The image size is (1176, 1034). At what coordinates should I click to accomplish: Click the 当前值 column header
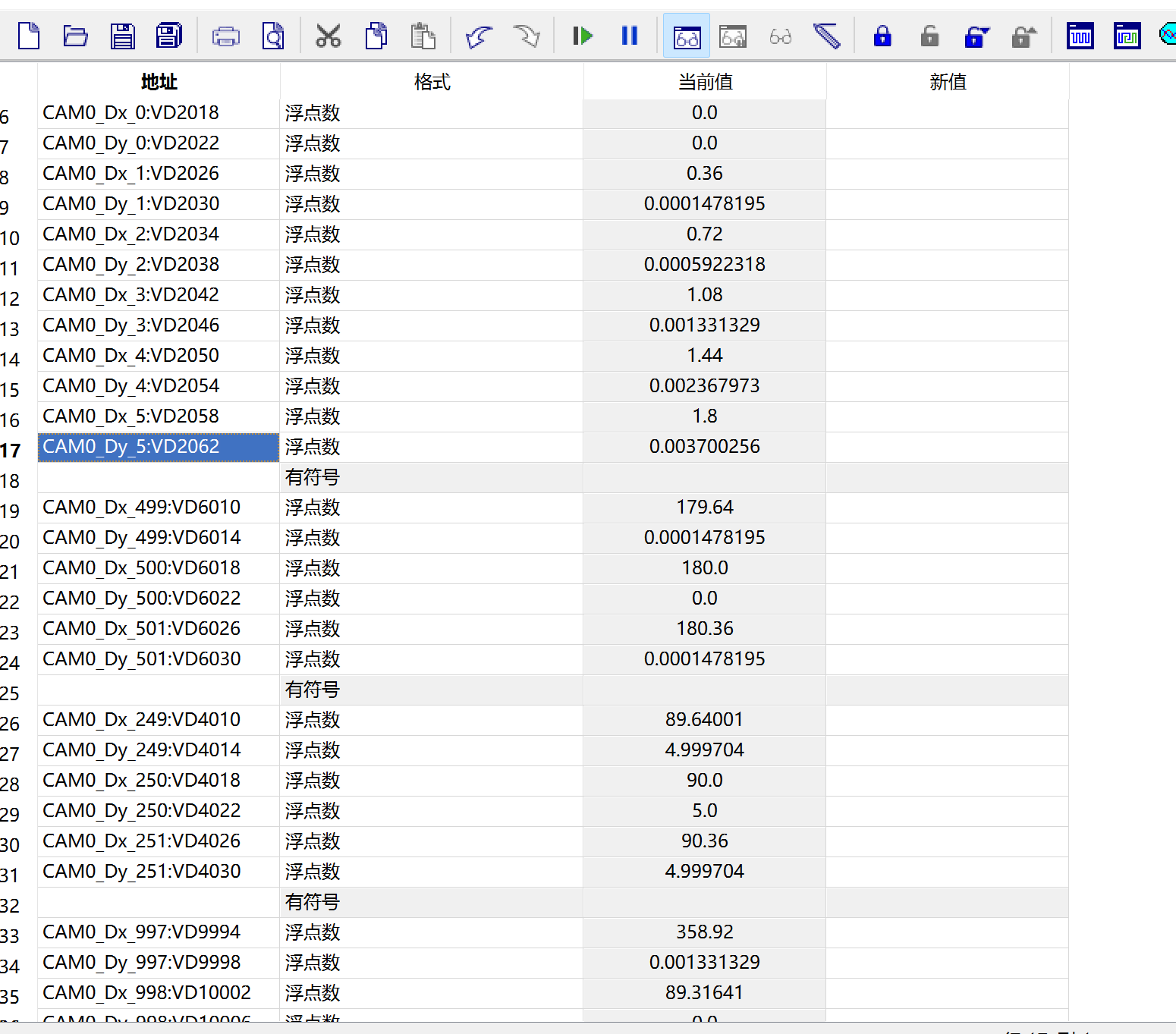[x=705, y=82]
